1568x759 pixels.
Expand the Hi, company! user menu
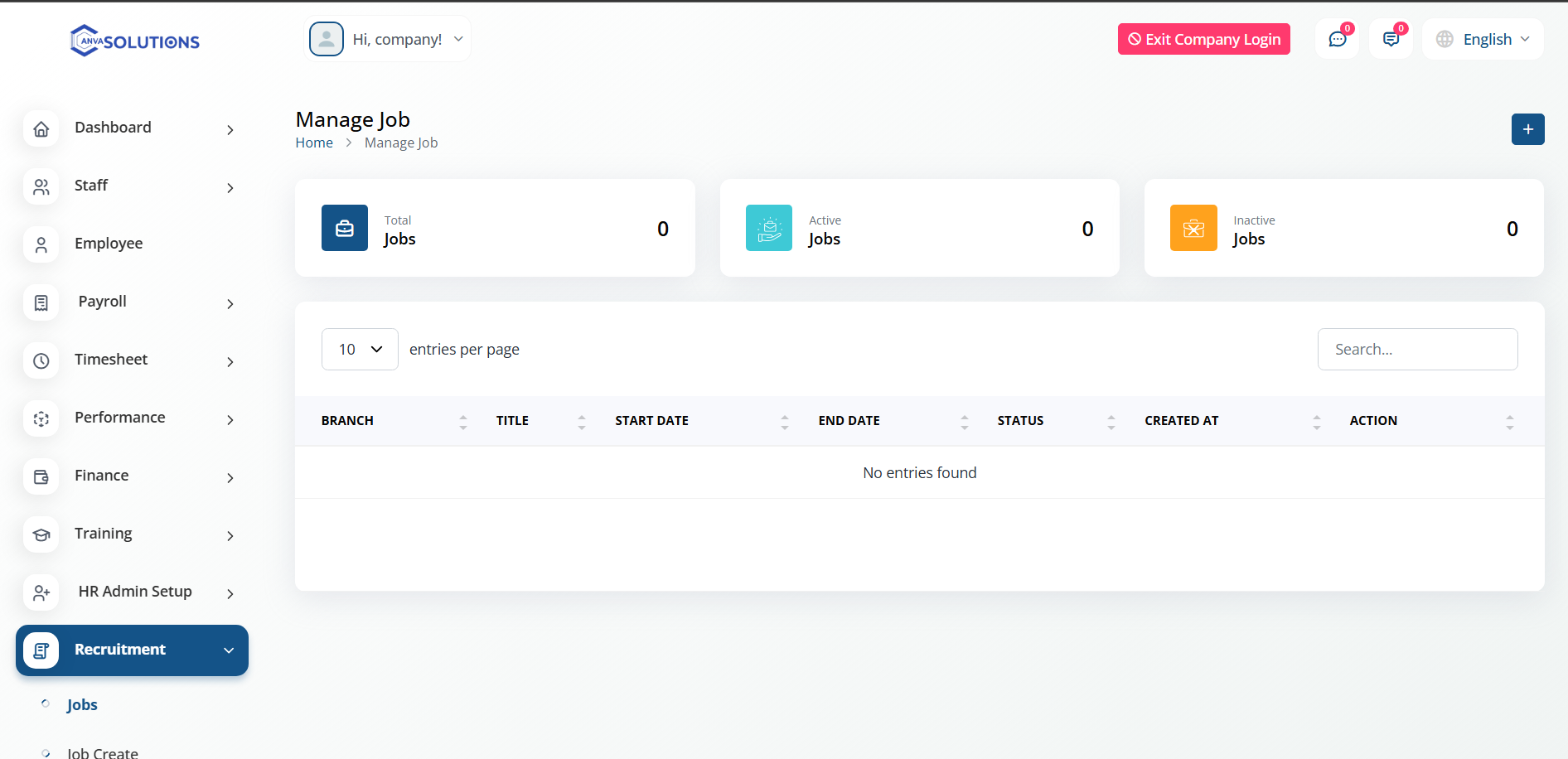[x=388, y=40]
